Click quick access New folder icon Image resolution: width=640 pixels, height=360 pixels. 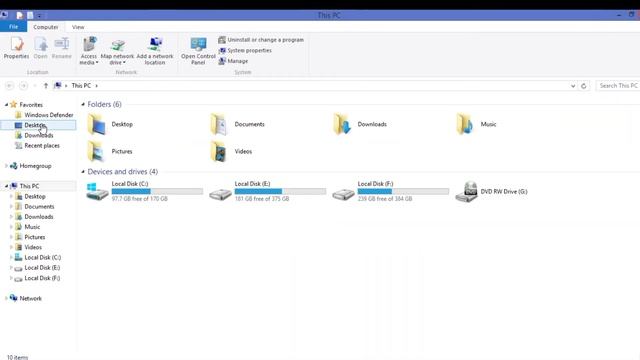[30, 15]
